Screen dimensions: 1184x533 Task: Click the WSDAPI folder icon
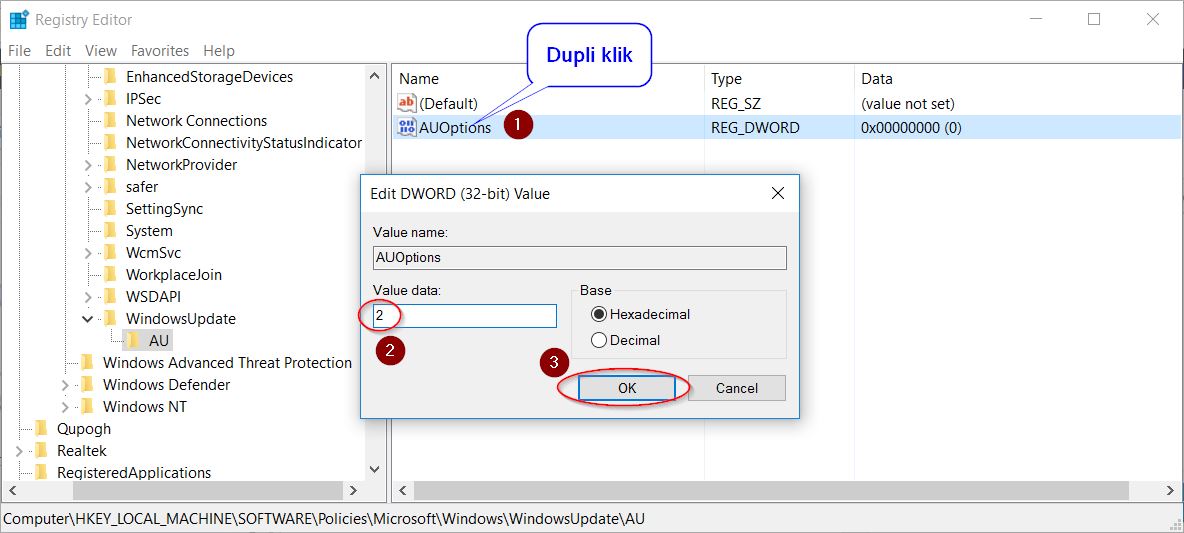(x=110, y=297)
